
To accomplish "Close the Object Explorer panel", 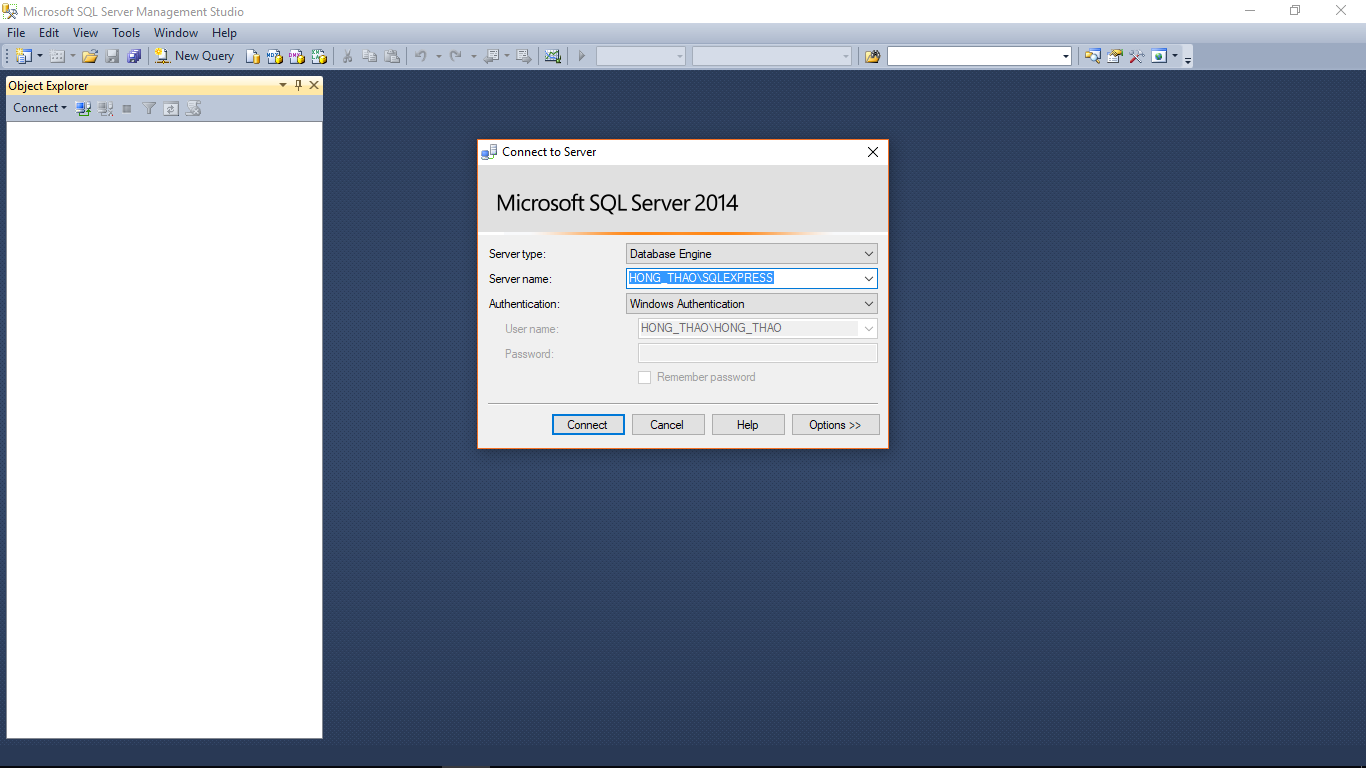I will click(314, 85).
